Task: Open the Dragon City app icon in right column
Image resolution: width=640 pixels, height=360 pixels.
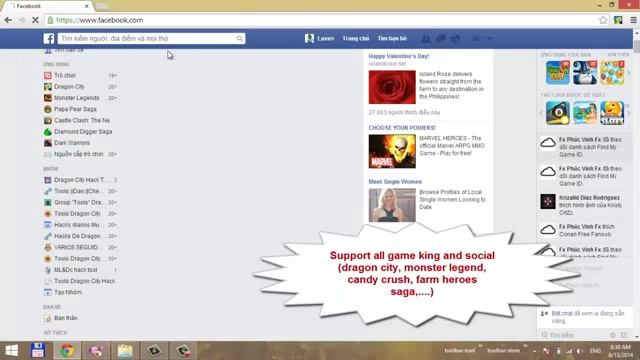Action: click(558, 73)
